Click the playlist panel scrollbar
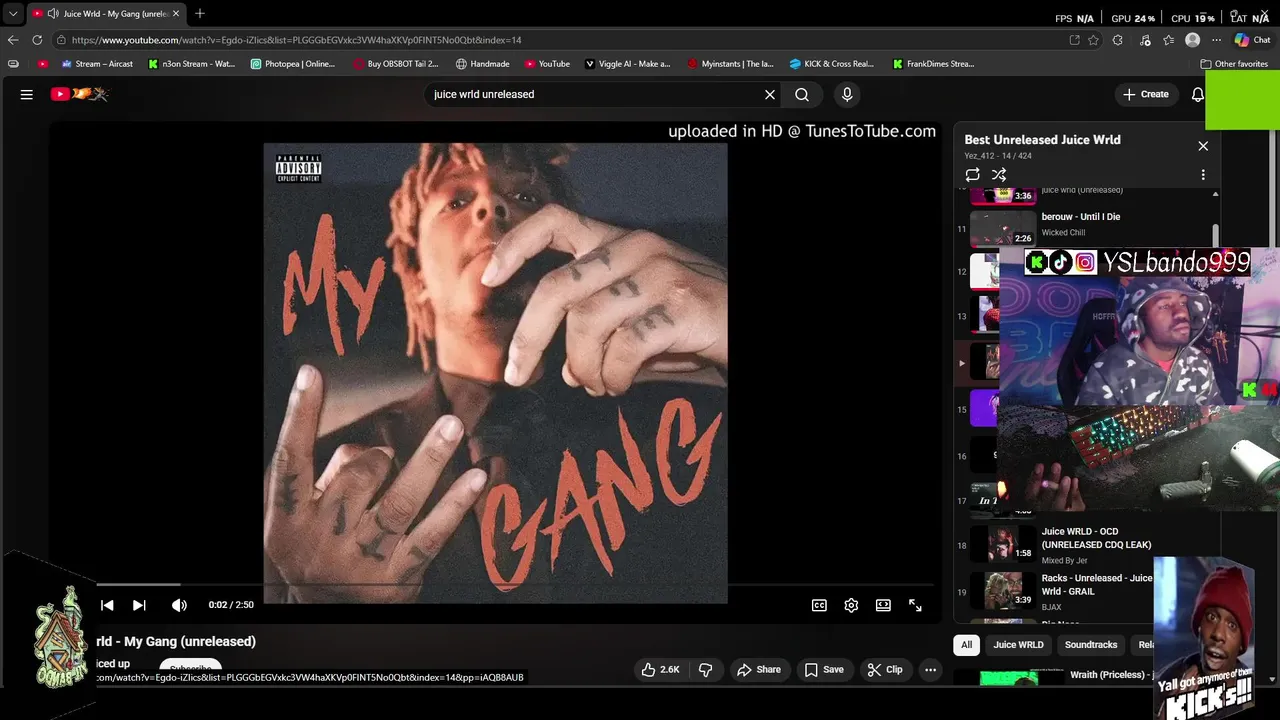 click(1215, 236)
